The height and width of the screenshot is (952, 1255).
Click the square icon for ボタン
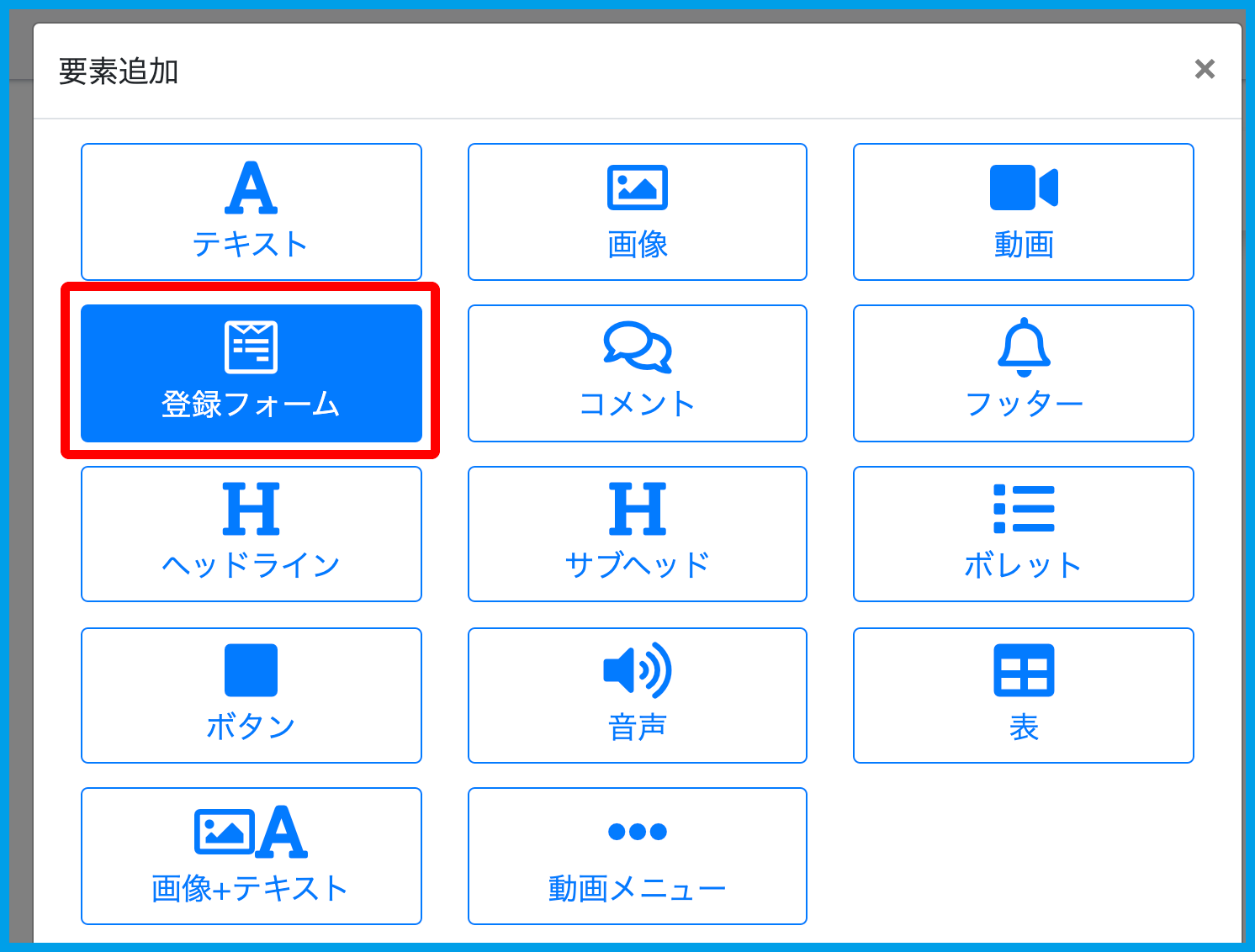click(251, 670)
